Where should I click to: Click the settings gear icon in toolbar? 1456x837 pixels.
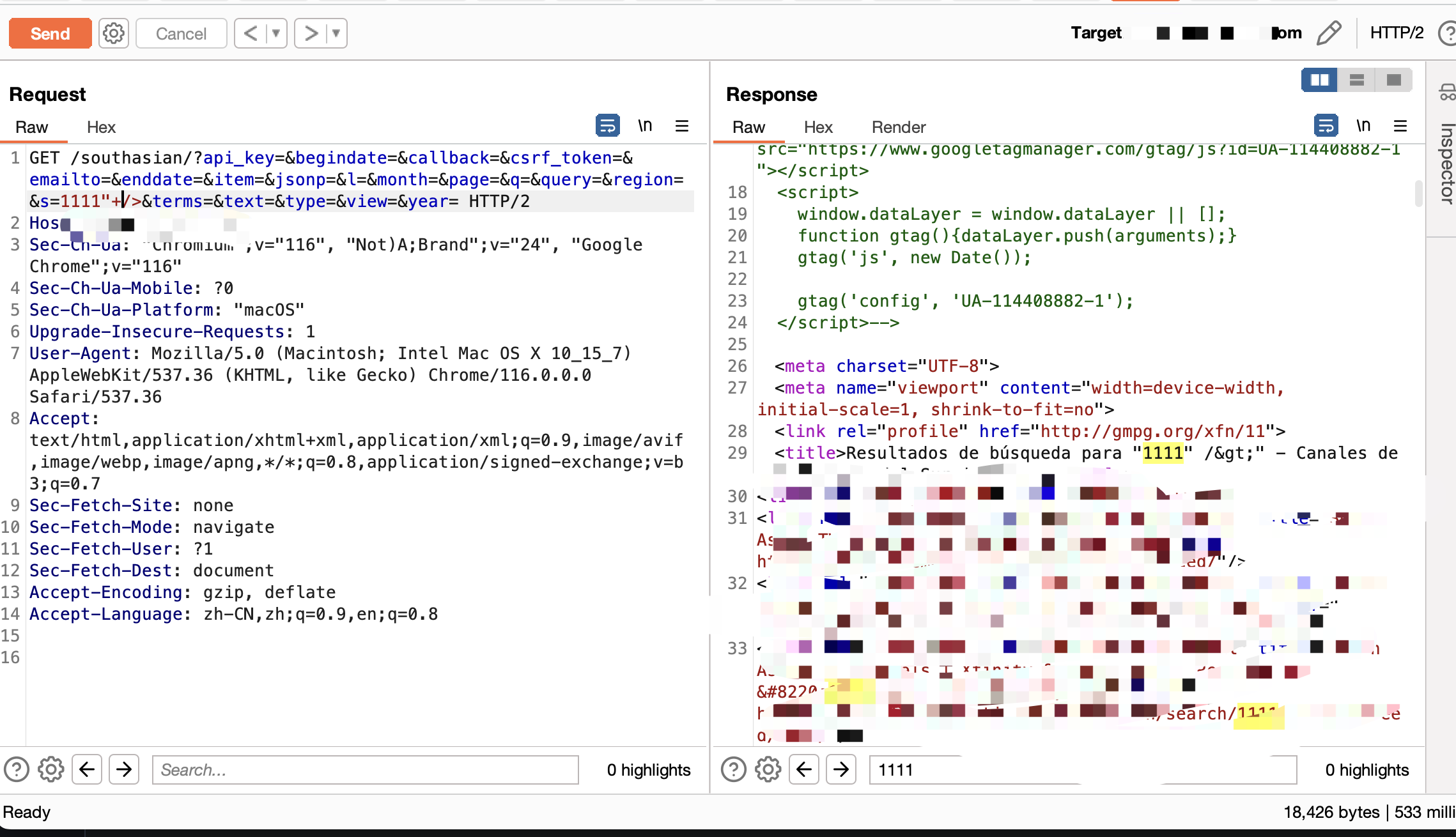coord(114,33)
